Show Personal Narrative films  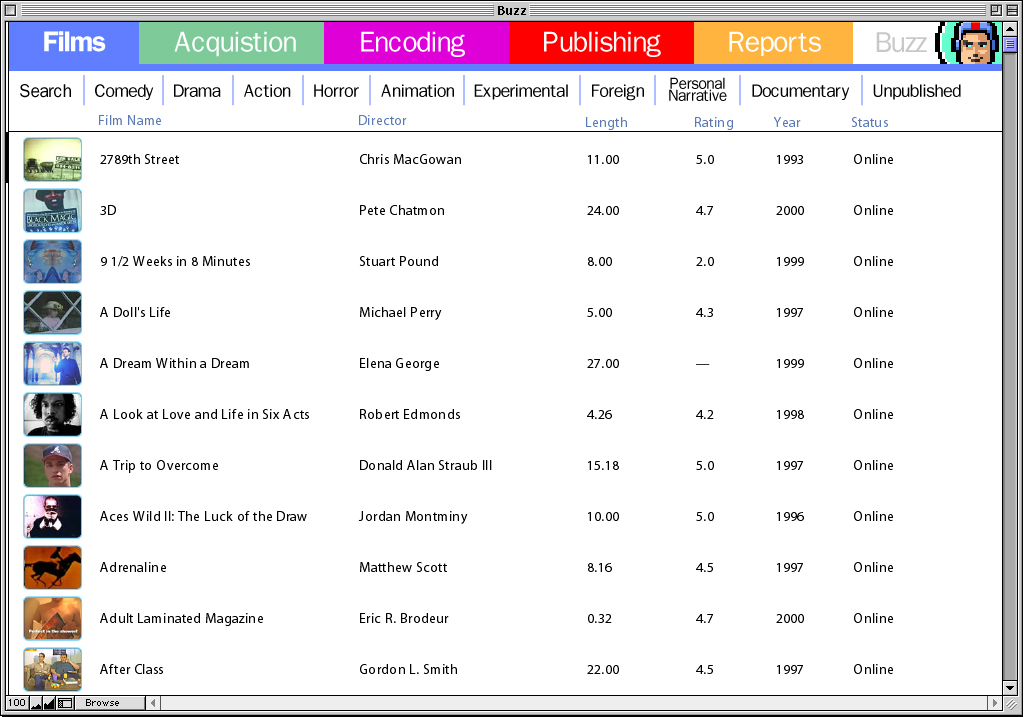tap(697, 90)
